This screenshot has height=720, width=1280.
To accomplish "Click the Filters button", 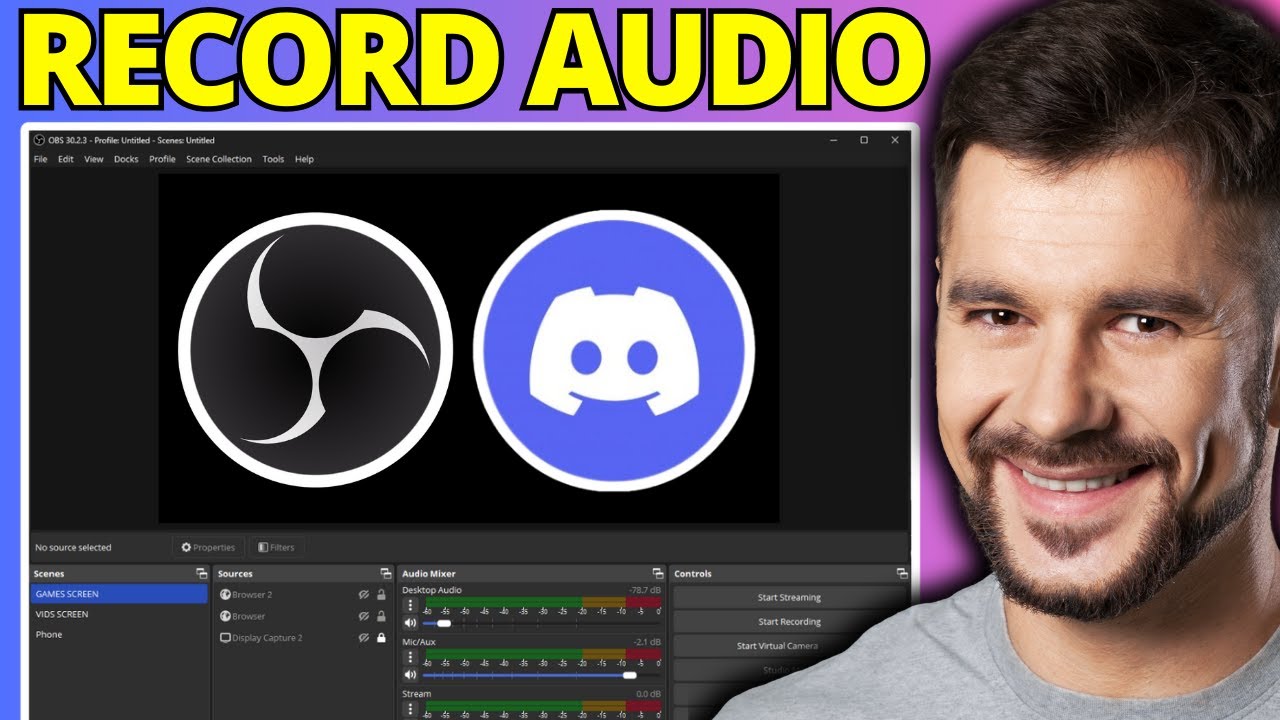I will [276, 547].
